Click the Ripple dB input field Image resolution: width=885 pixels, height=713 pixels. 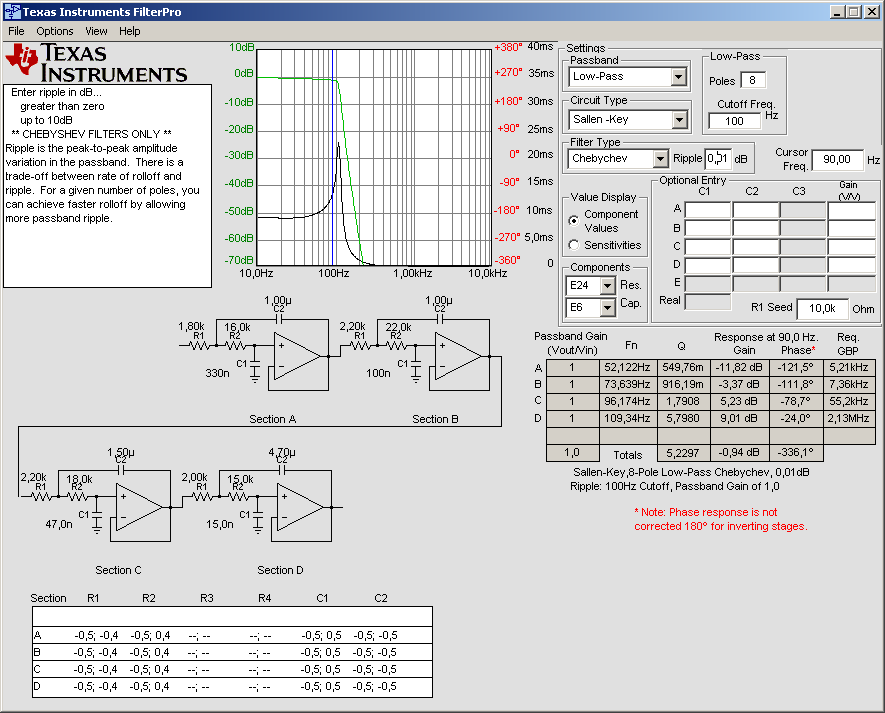click(x=718, y=159)
